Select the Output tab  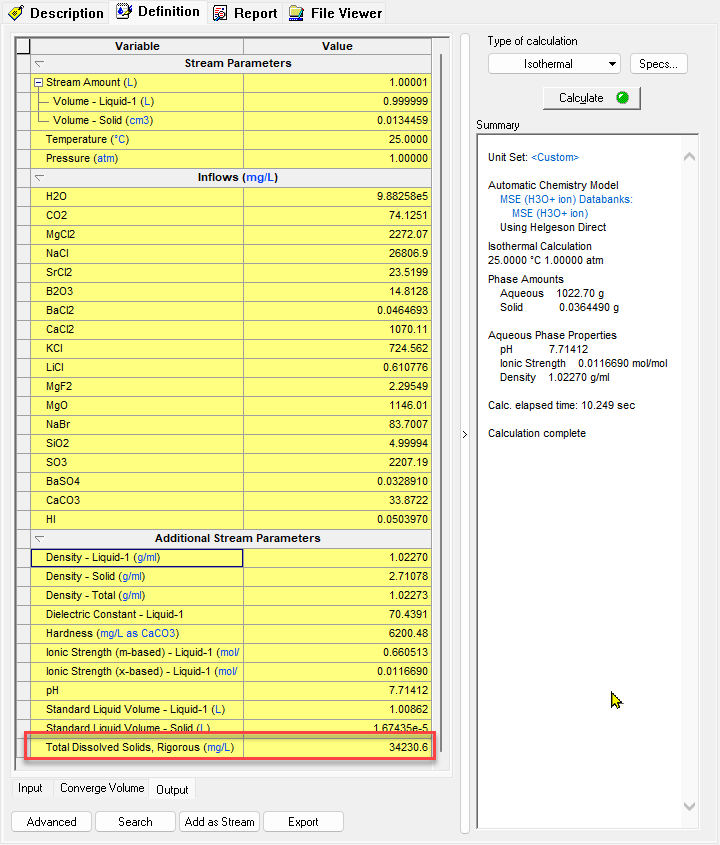pyautogui.click(x=172, y=789)
